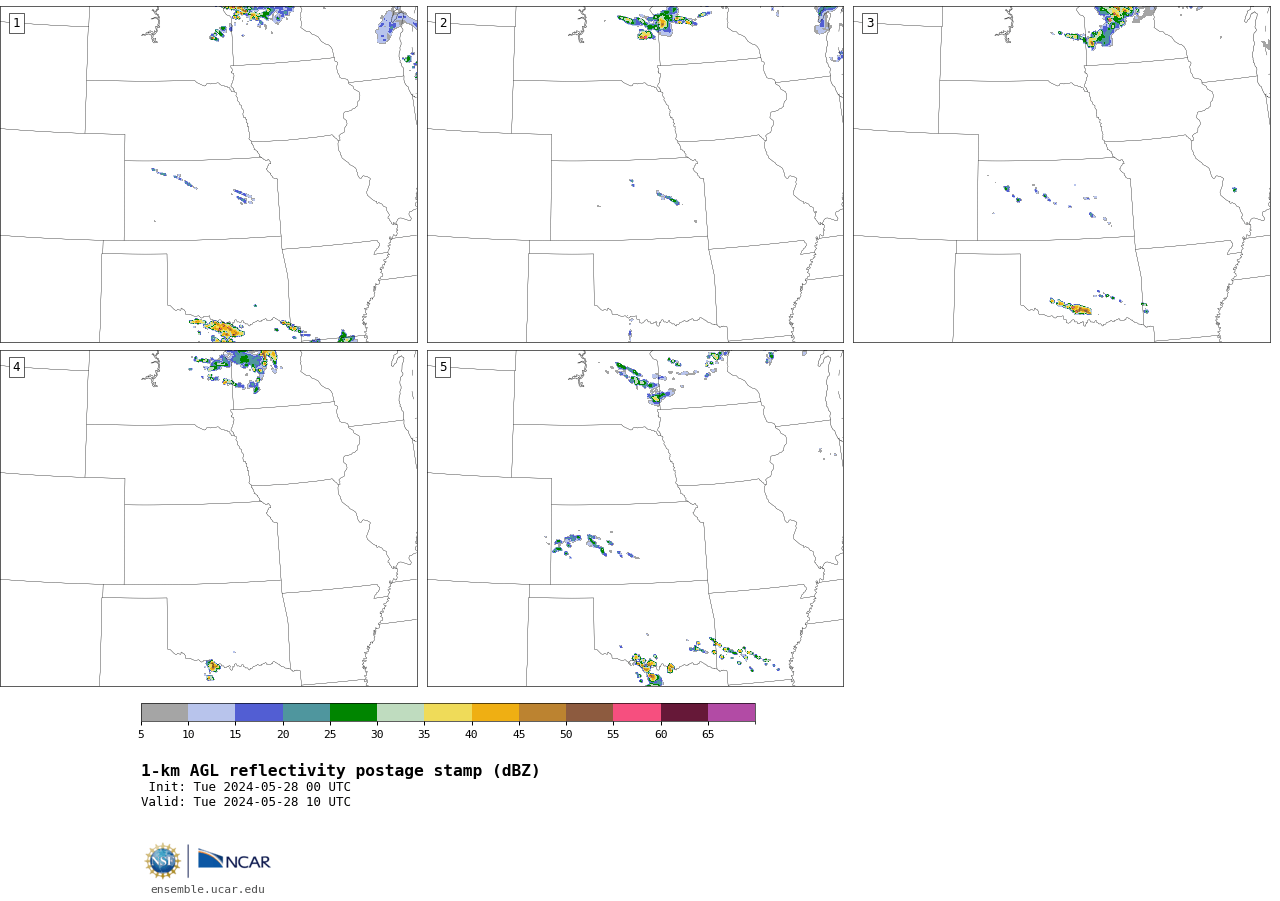1280x901 pixels.
Task: Click the colorbar tick label 20
Action: coord(283,734)
